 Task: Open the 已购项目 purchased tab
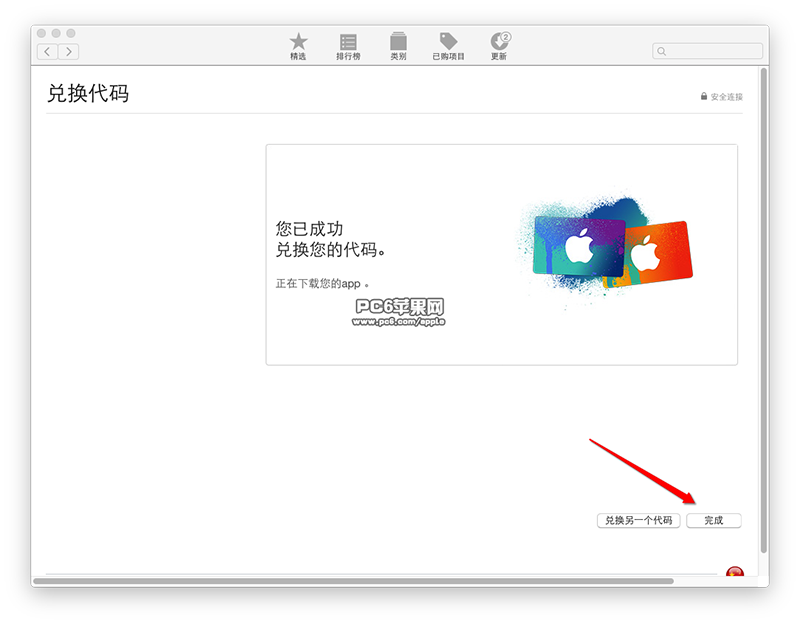coord(448,45)
